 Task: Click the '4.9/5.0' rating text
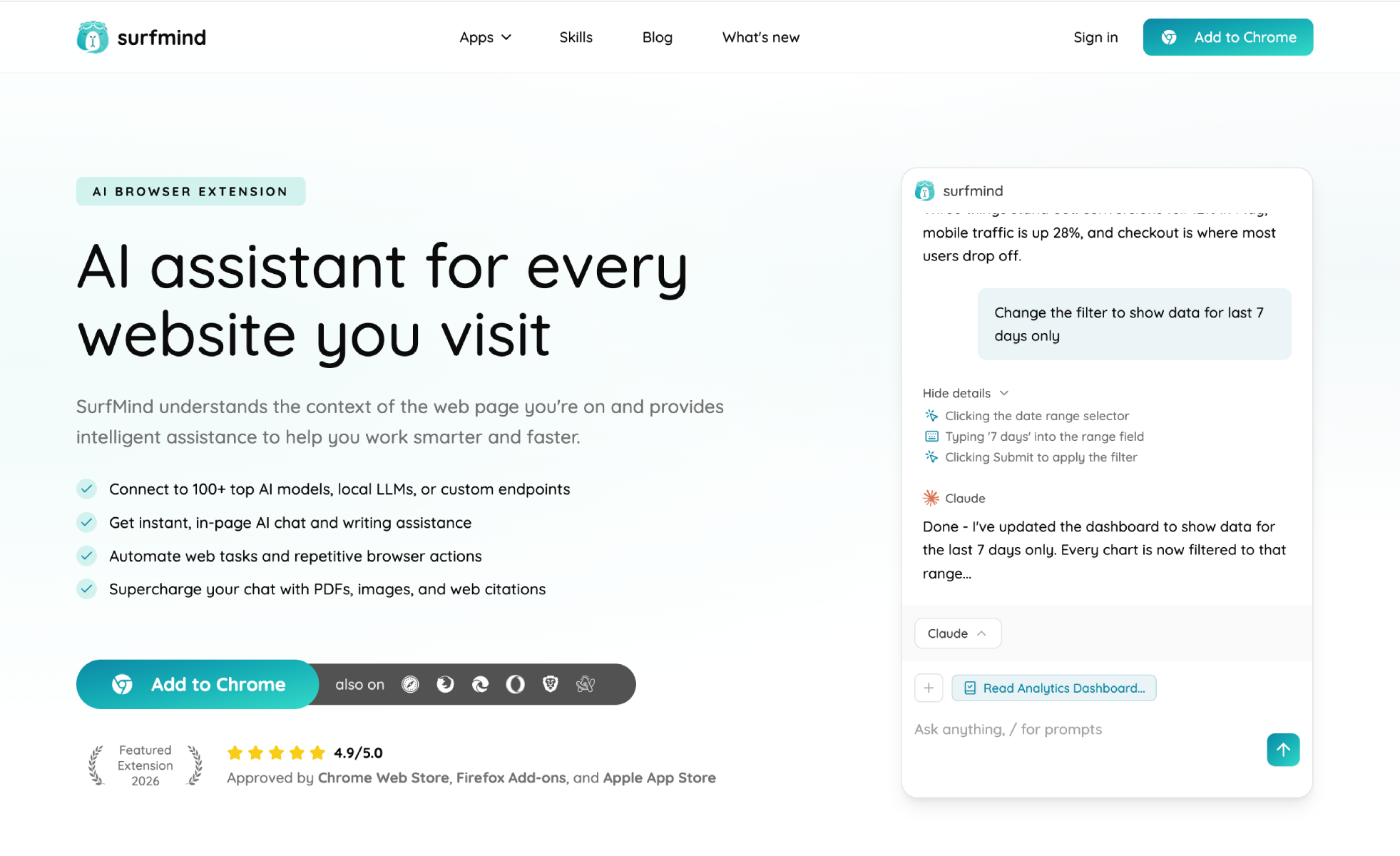(358, 753)
